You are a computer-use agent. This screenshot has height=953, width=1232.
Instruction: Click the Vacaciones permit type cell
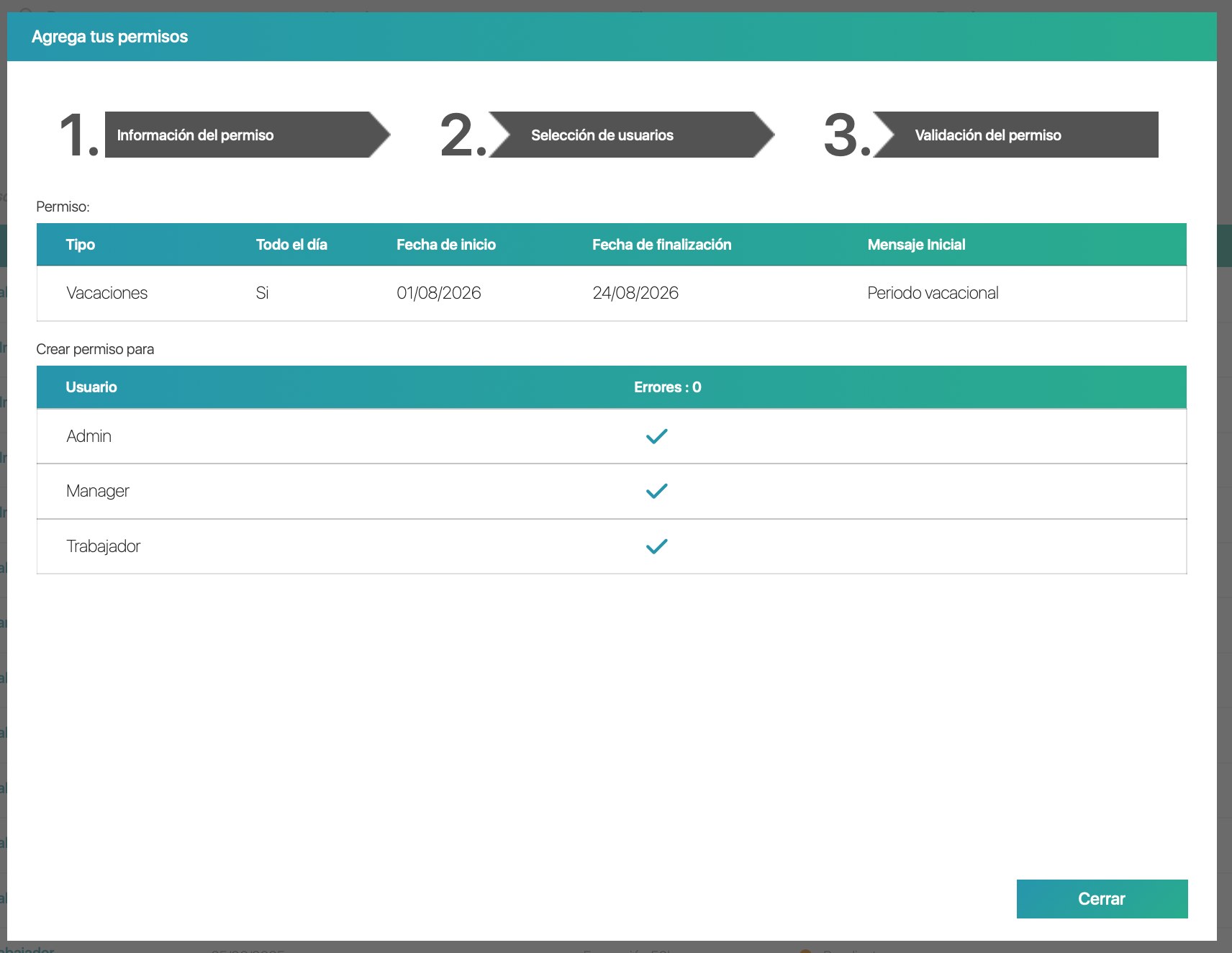(107, 293)
